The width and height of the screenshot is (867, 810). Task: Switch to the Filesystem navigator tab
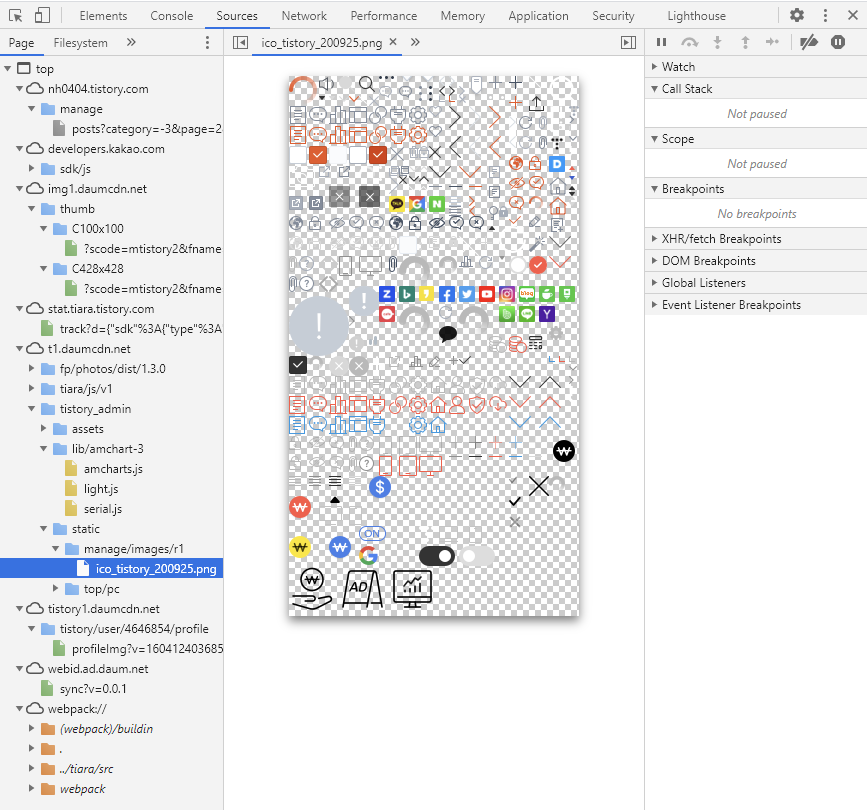[81, 43]
